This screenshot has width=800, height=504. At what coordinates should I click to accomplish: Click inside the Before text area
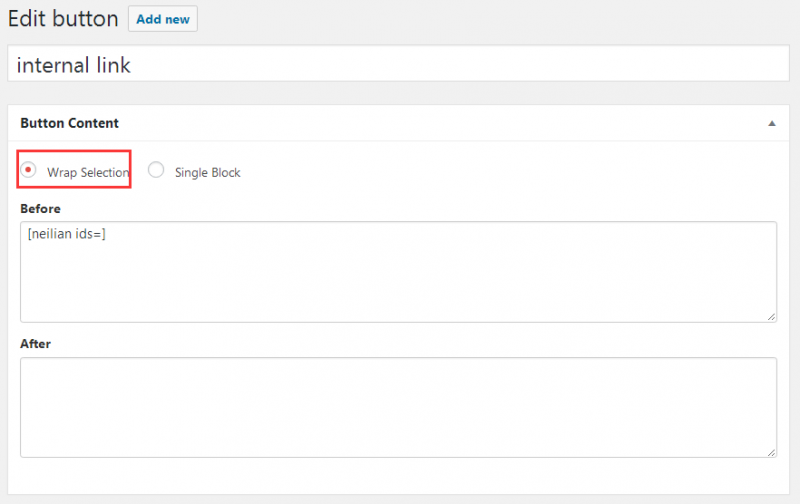pos(398,271)
